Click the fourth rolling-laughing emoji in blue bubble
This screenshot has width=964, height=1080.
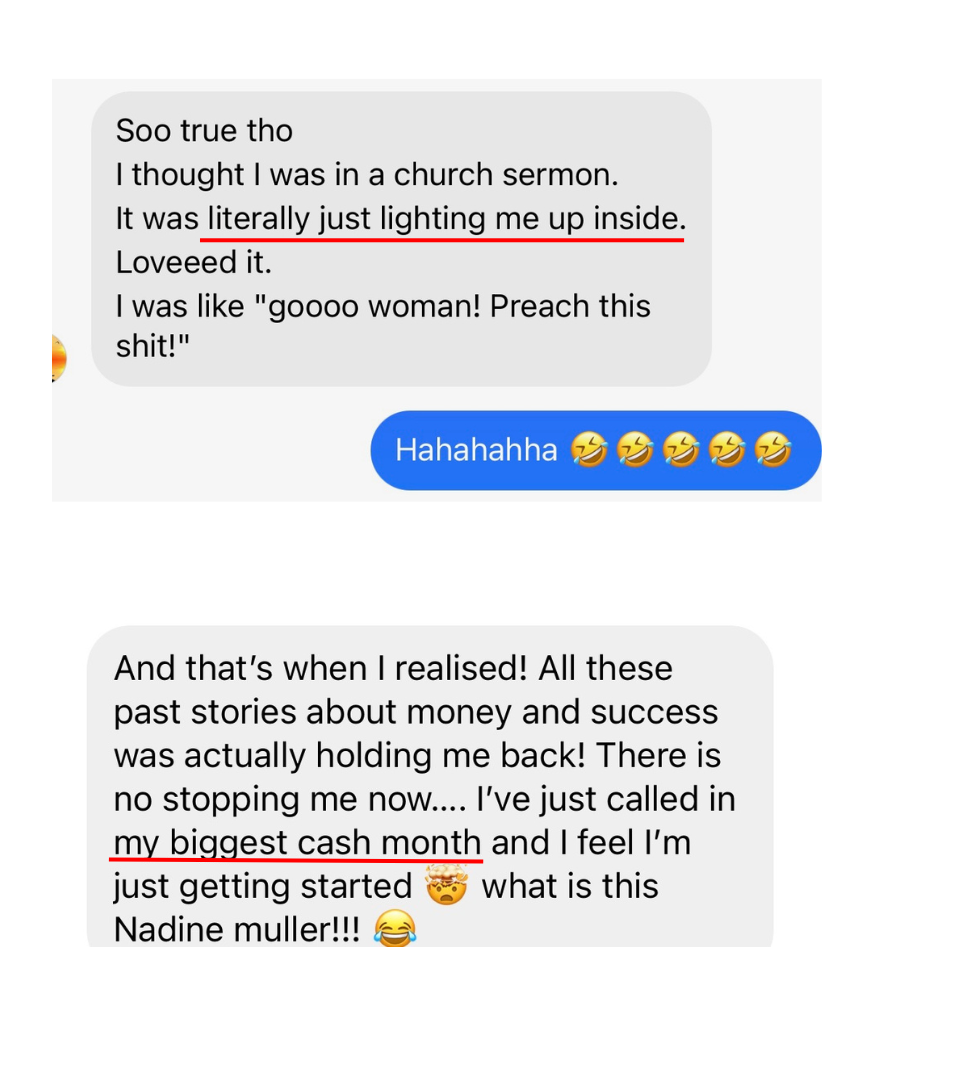(727, 450)
